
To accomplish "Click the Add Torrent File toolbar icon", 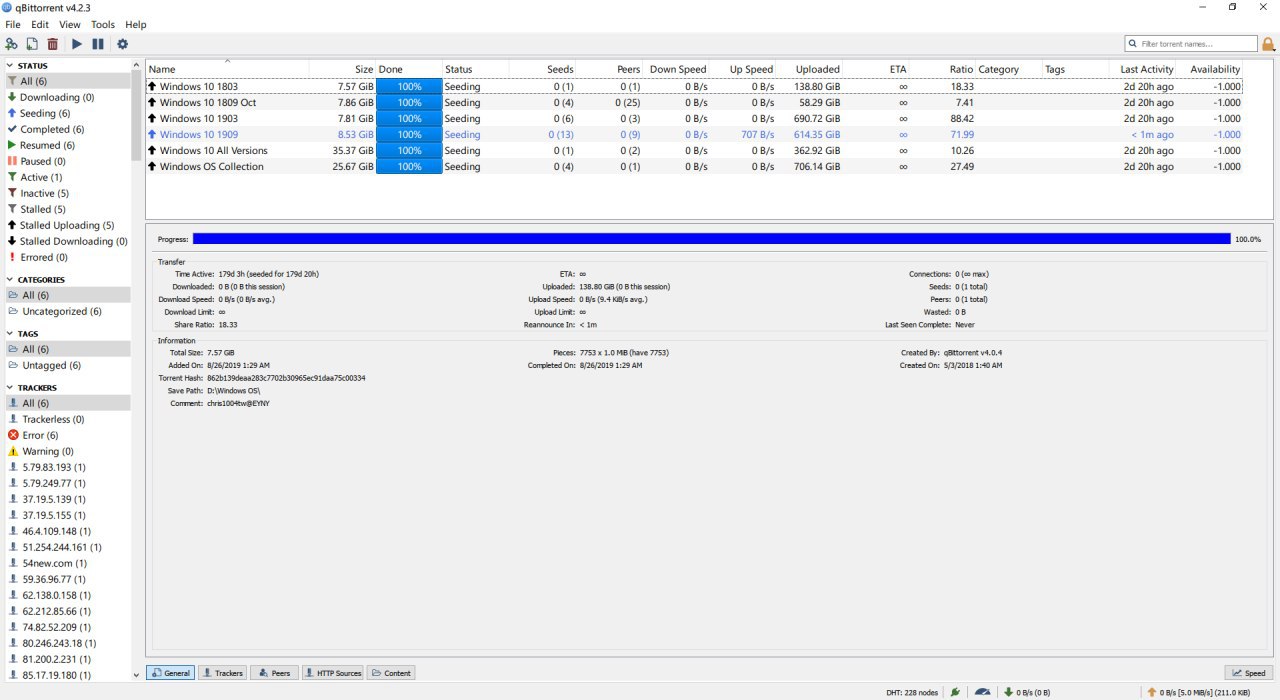I will (x=32, y=44).
